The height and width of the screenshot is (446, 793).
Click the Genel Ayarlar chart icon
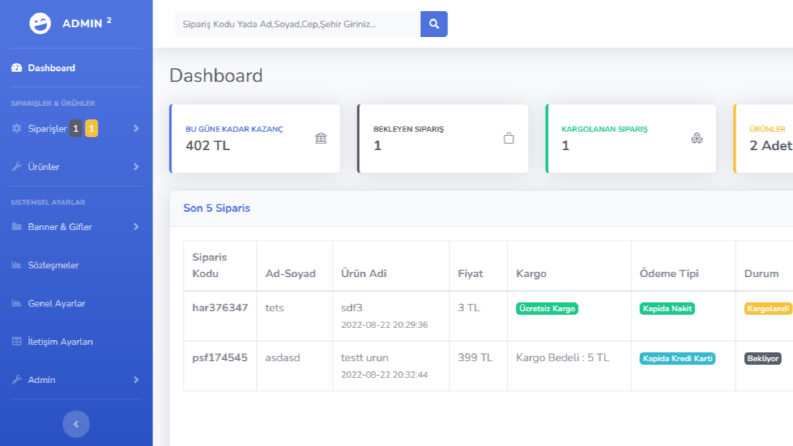(x=17, y=303)
